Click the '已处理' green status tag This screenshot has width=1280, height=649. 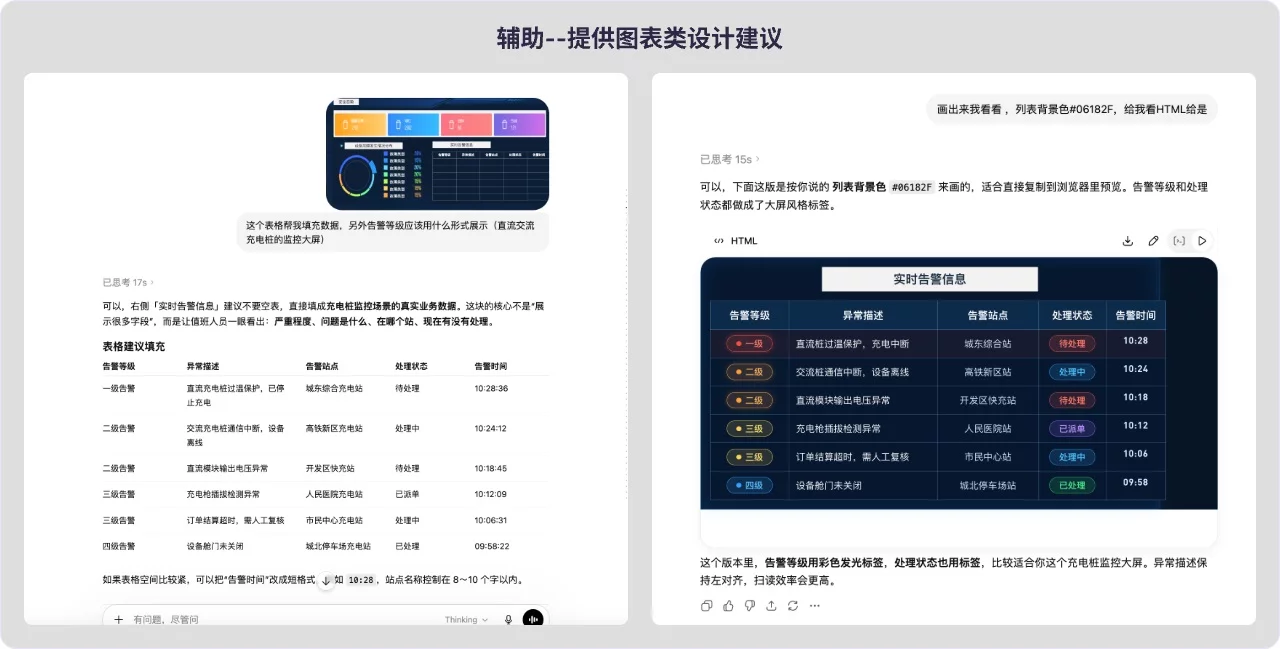pyautogui.click(x=1072, y=485)
